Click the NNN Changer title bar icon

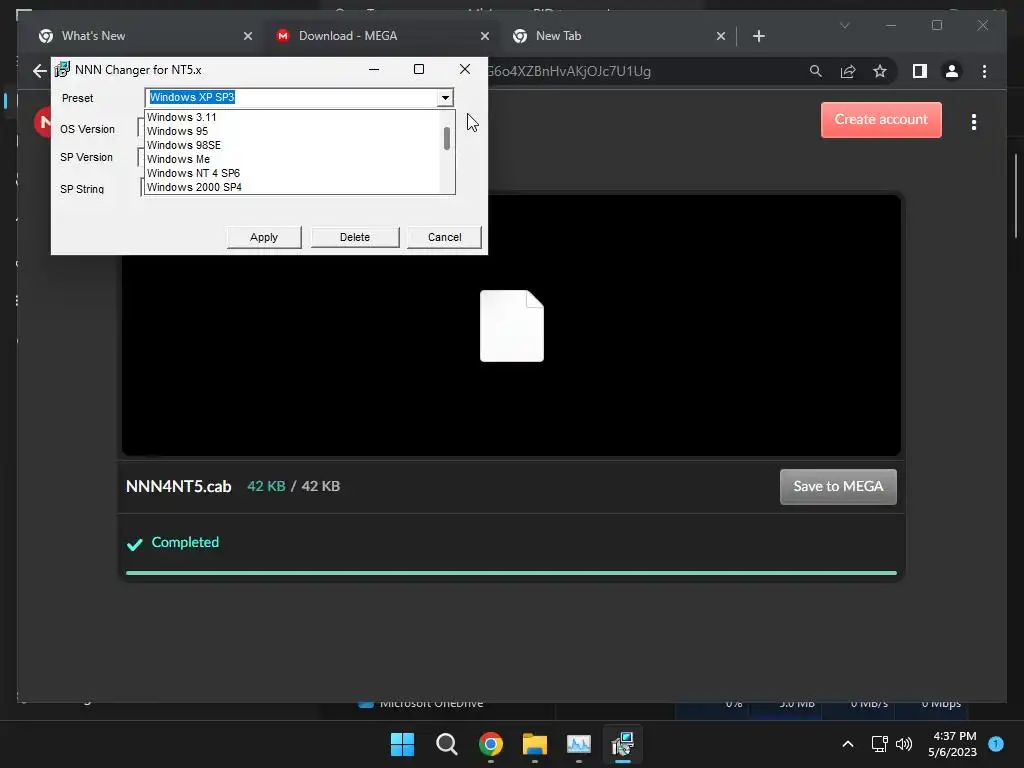point(62,69)
